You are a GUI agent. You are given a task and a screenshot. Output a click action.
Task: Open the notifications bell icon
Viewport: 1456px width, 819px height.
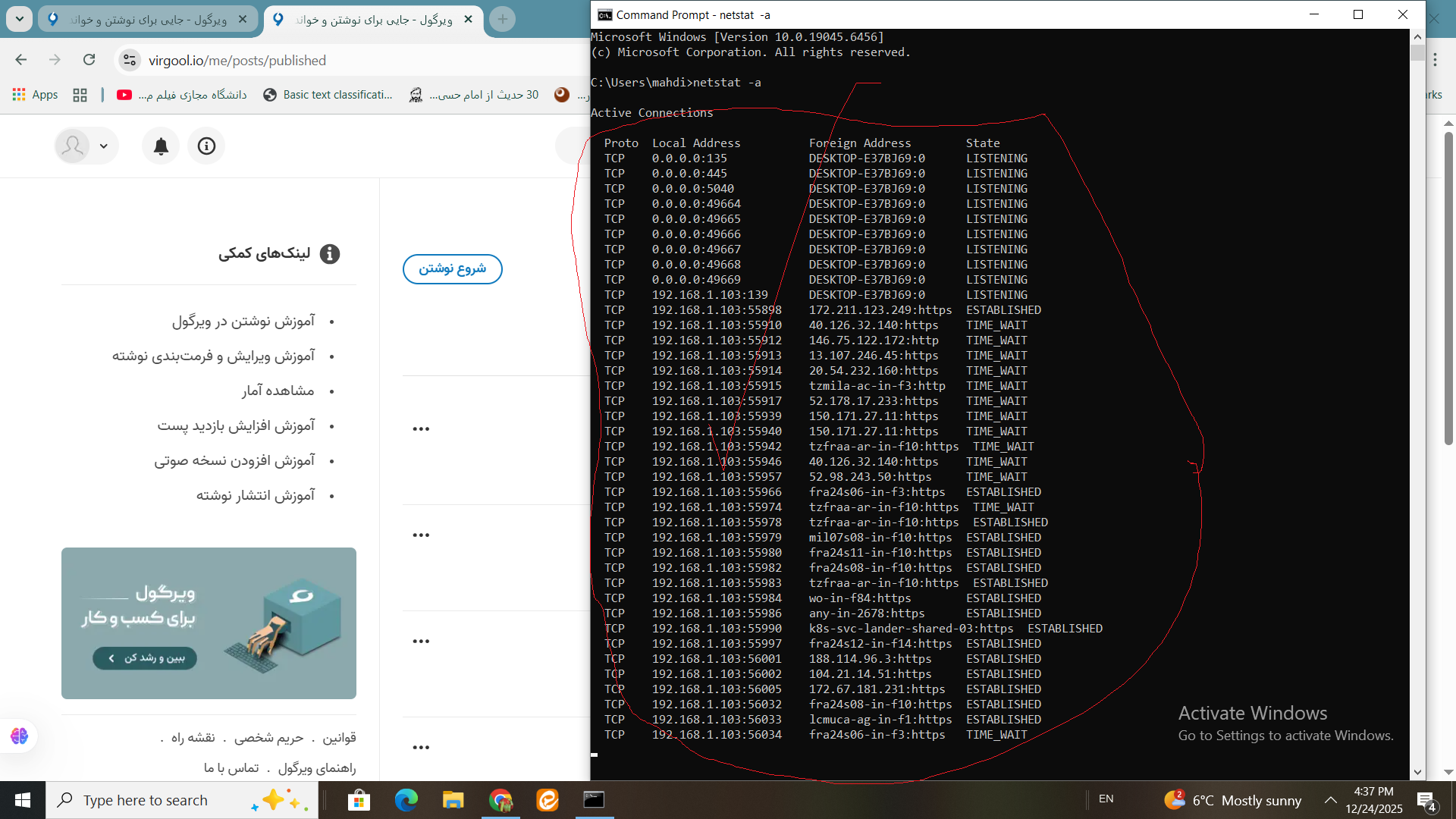(x=161, y=146)
